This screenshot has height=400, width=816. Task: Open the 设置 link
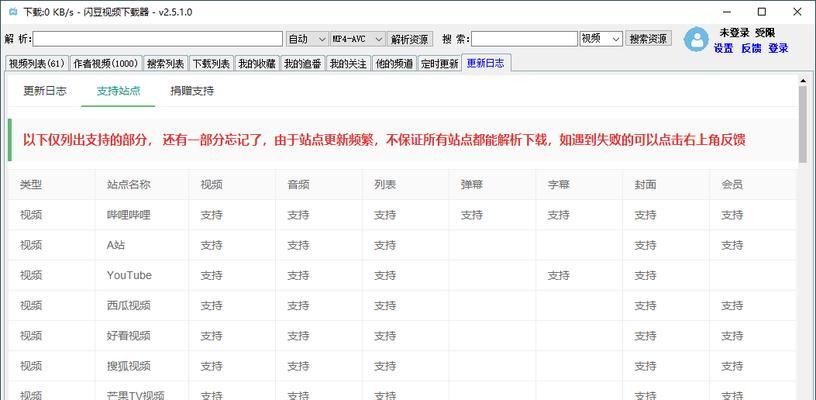coord(723,48)
